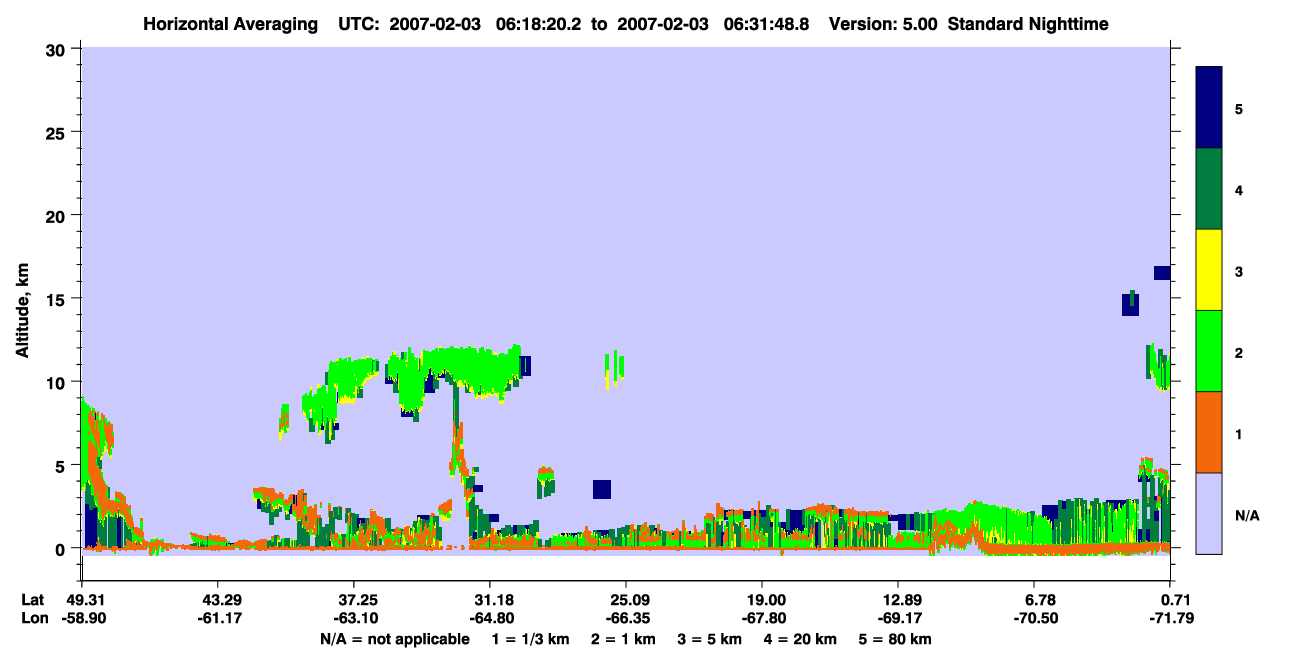Click longitude value -70.50
This screenshot has height=667, width=1300.
point(1035,618)
